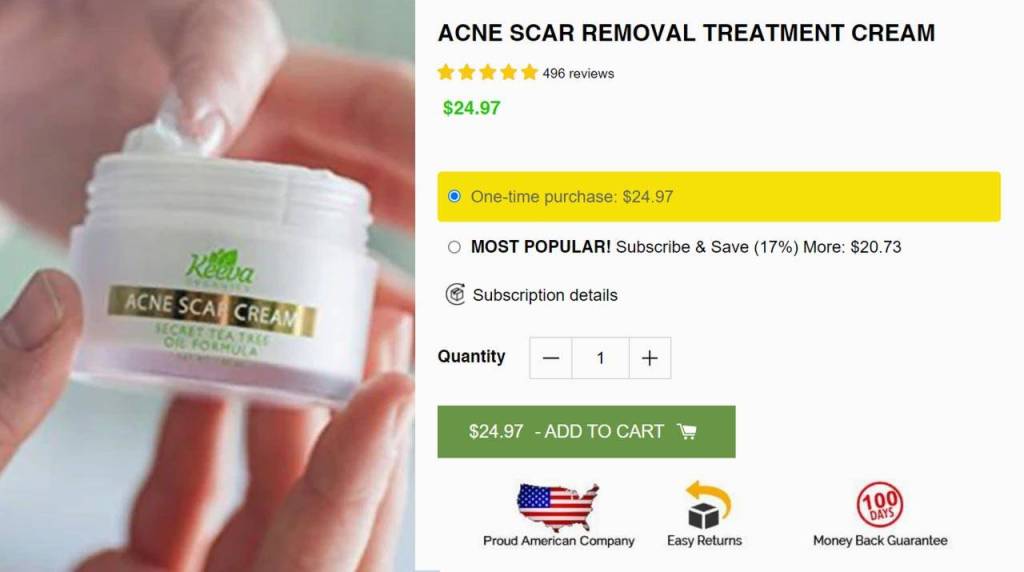Image resolution: width=1024 pixels, height=572 pixels.
Task: Click the Keeva acne cream product photo
Action: point(207,286)
